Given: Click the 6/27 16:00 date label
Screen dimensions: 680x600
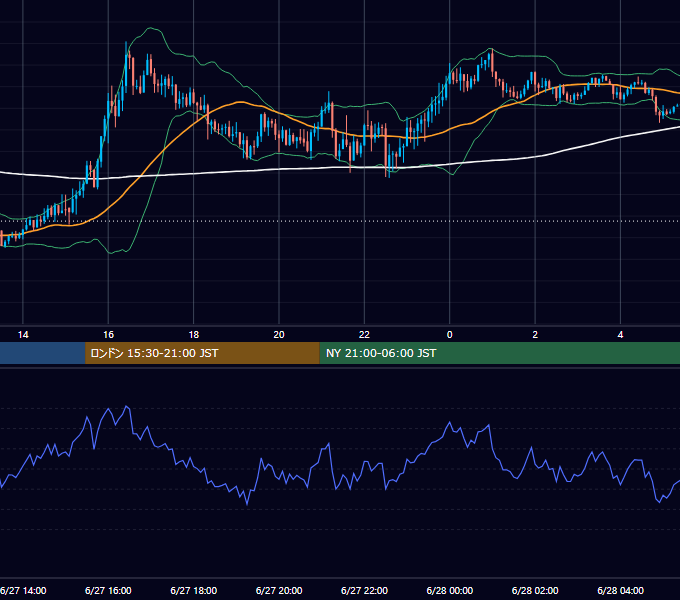Looking at the screenshot, I should click(x=108, y=590).
